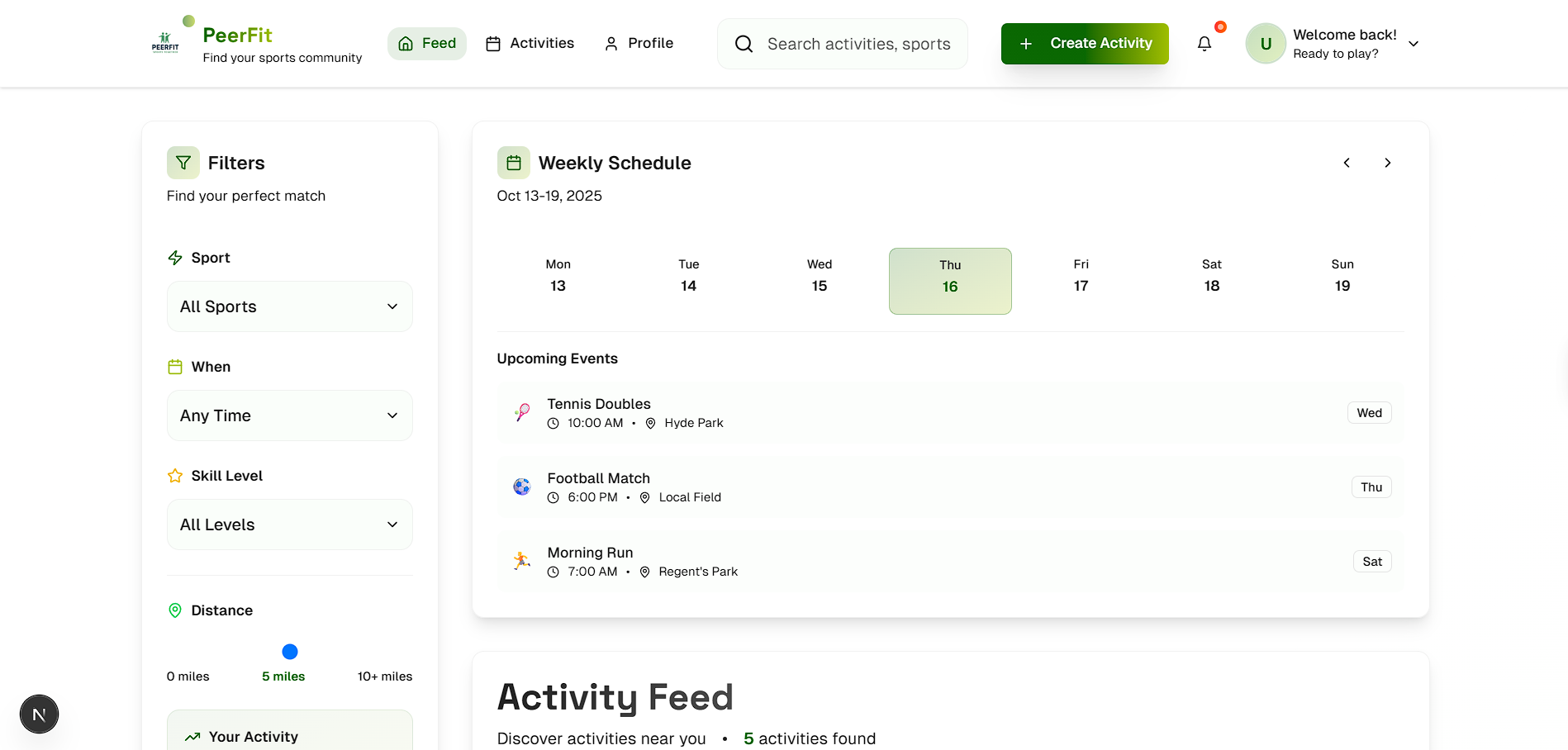Expand the Any Time dropdown
This screenshot has width=1568, height=750.
point(289,415)
